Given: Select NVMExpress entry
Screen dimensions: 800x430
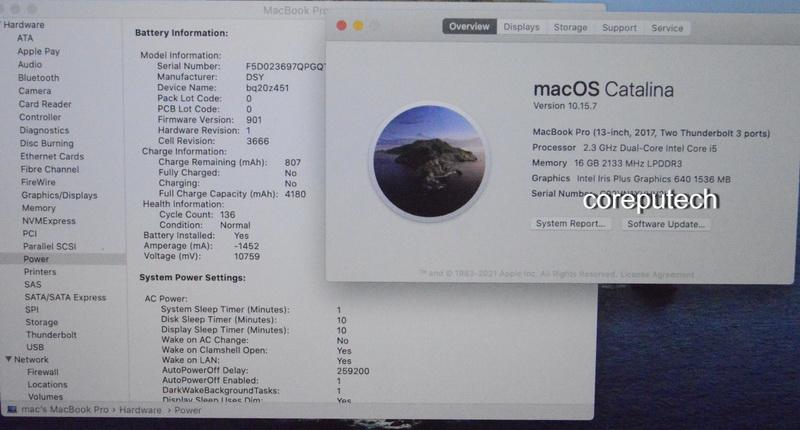Looking at the screenshot, I should (48, 220).
